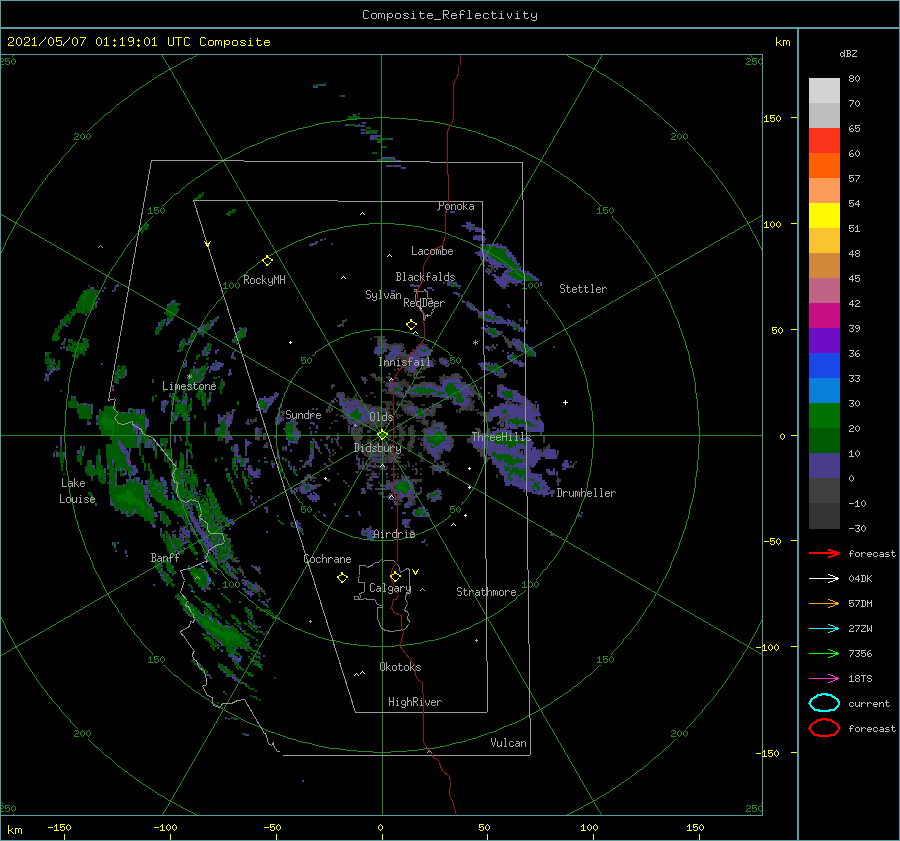This screenshot has width=900, height=841.
Task: Click the orange 57DM arrow in legend
Action: pyautogui.click(x=824, y=603)
